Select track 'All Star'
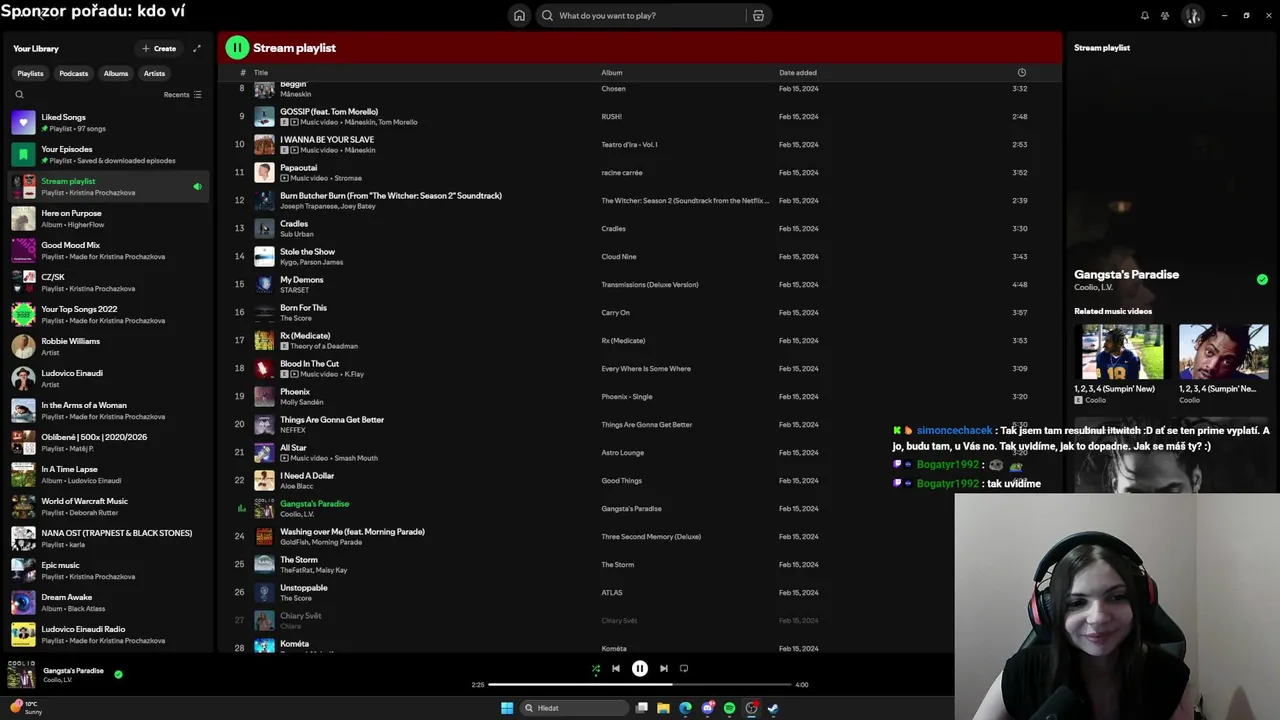 (293, 448)
